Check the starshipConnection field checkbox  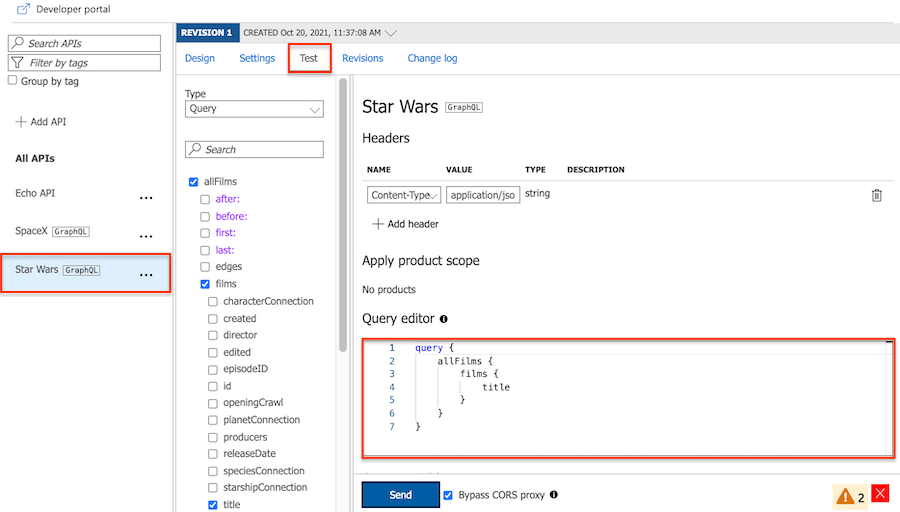click(x=213, y=488)
